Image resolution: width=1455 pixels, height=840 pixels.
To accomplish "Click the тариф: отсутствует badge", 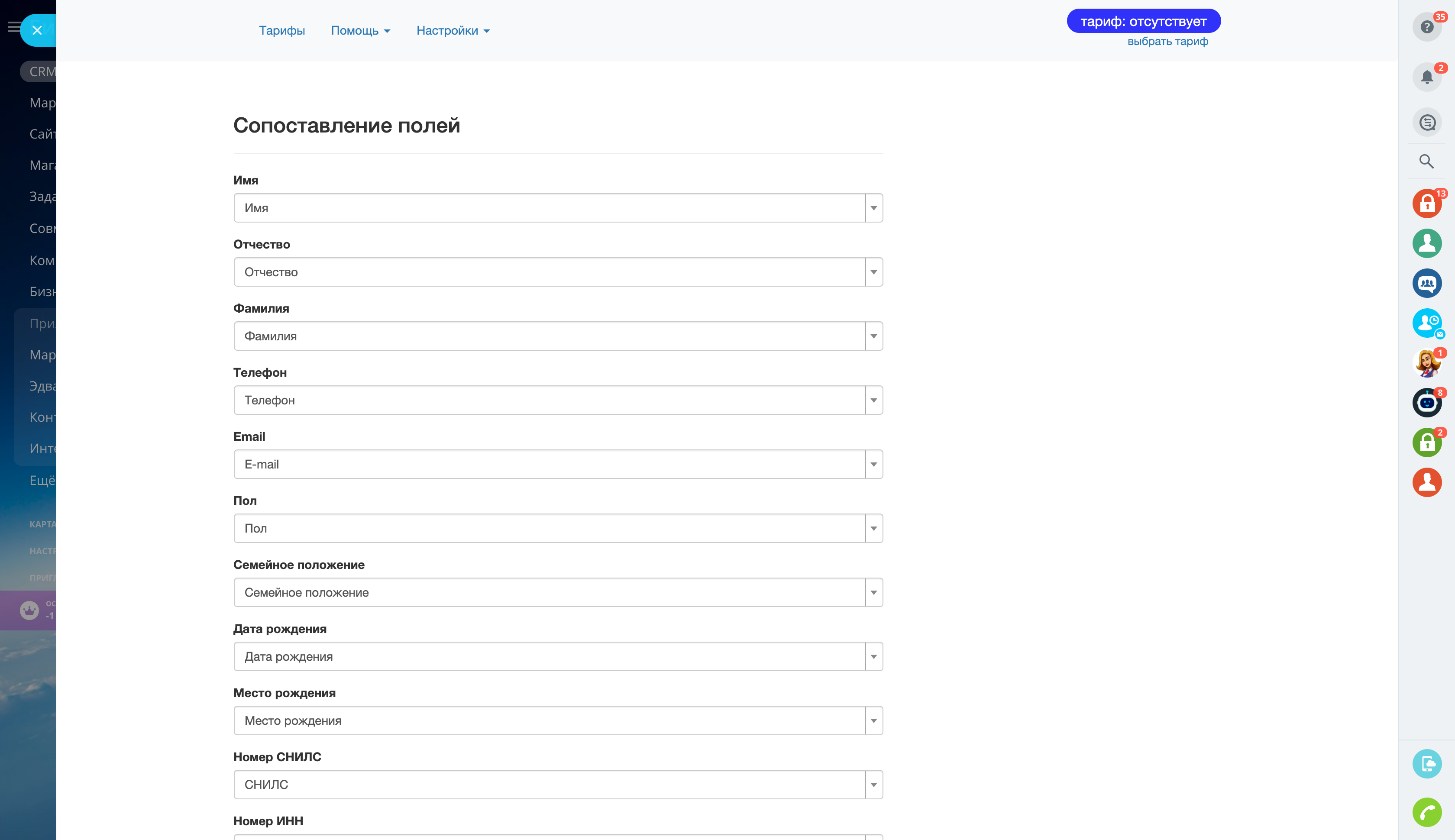I will [x=1143, y=21].
